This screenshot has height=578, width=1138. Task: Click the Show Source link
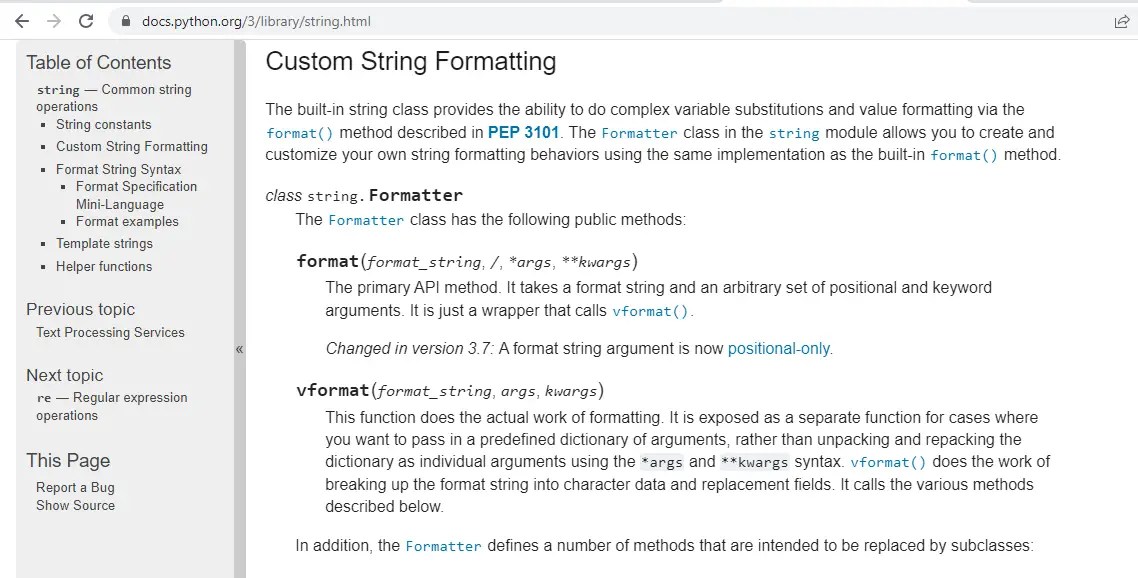point(75,505)
